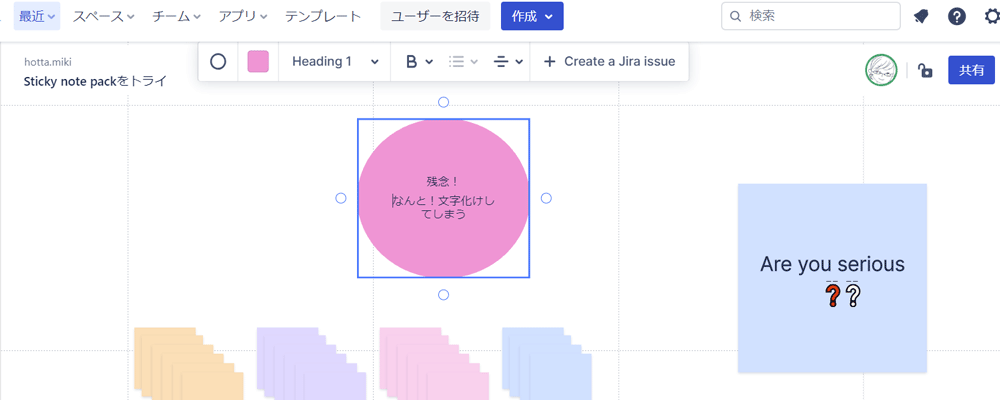
Task: Click the pink sticky note stack
Action: pos(434,364)
